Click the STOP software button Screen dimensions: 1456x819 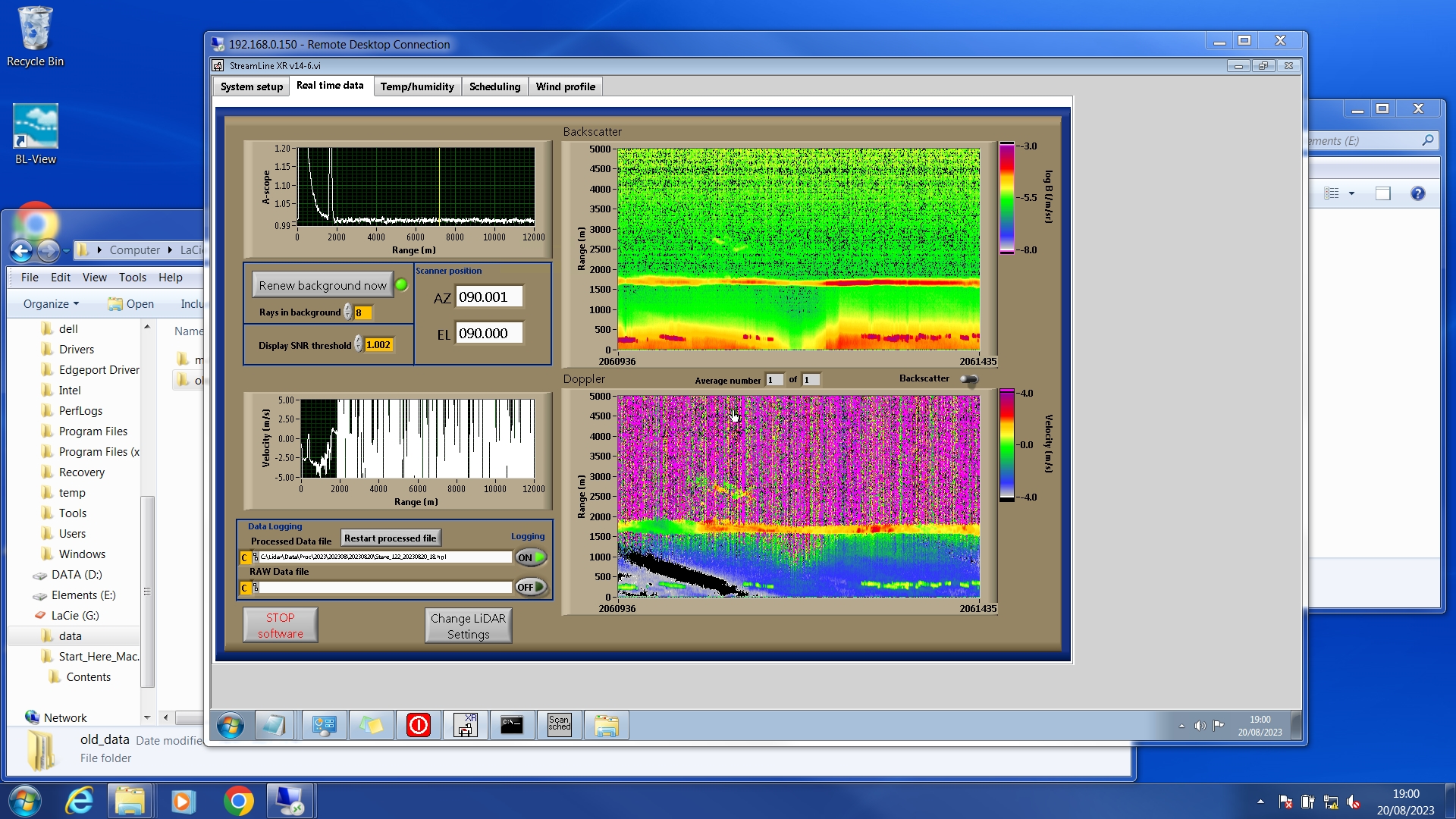(280, 626)
